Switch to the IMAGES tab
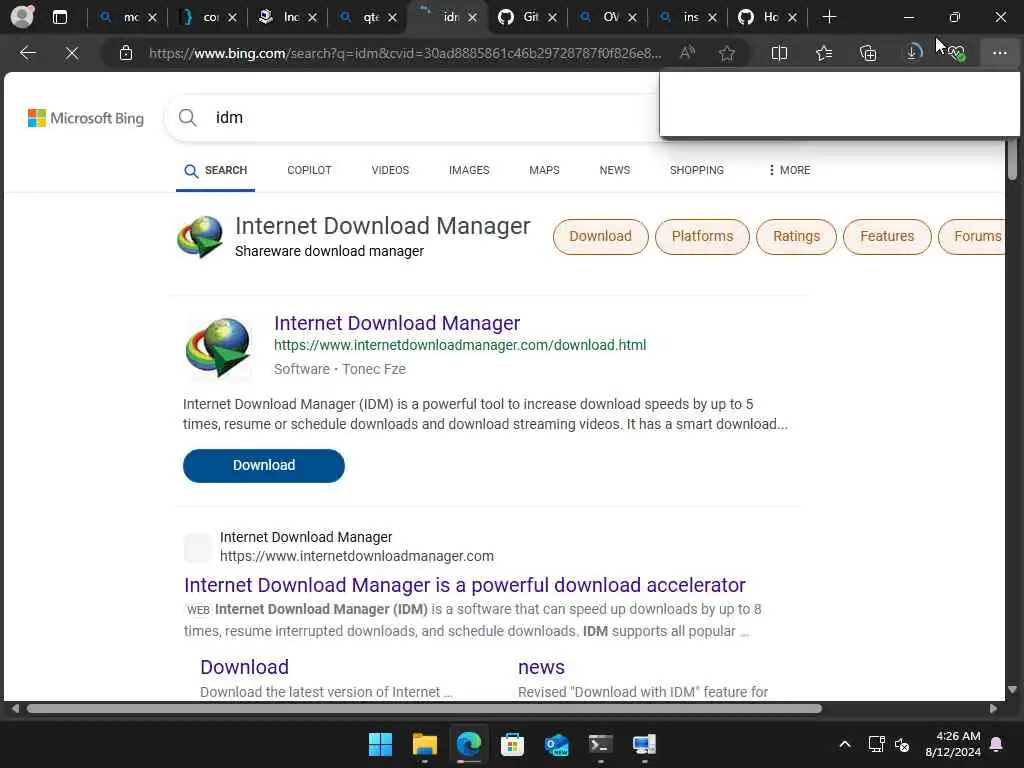 pyautogui.click(x=469, y=170)
